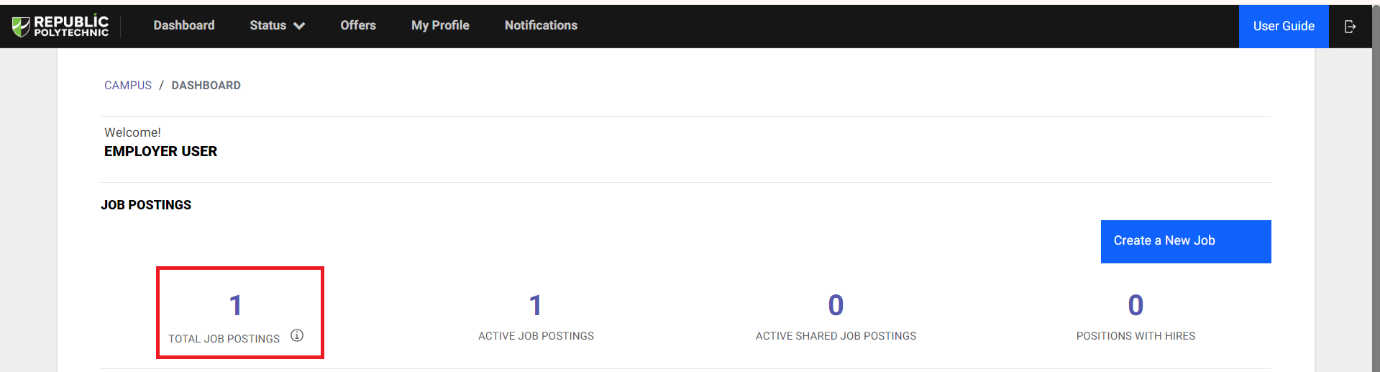The image size is (1380, 372).
Task: Click the EMPLOYER USER name text
Action: click(161, 152)
